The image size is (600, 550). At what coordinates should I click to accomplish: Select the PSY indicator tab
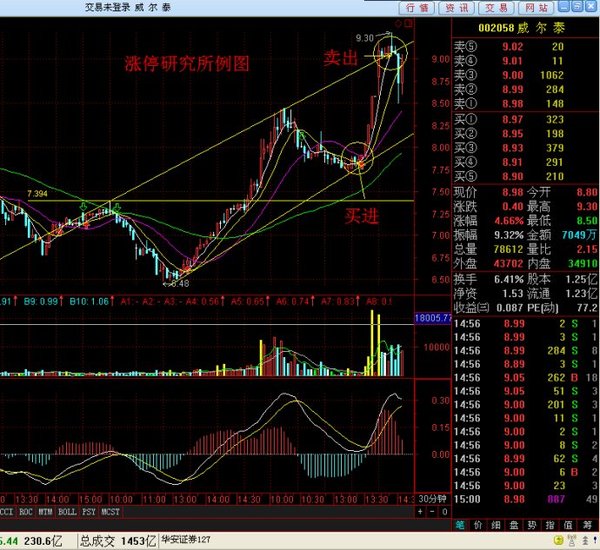(88, 512)
